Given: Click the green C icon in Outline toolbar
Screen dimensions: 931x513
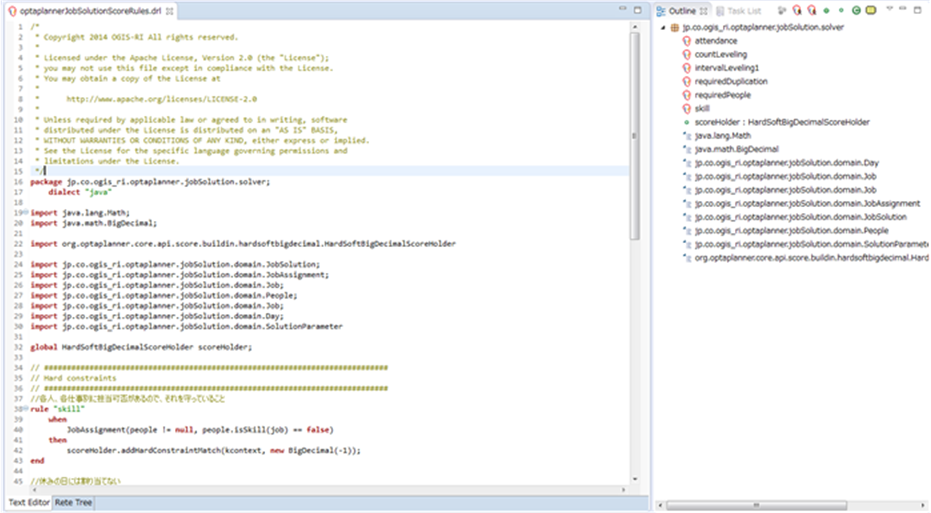Looking at the screenshot, I should 856,11.
